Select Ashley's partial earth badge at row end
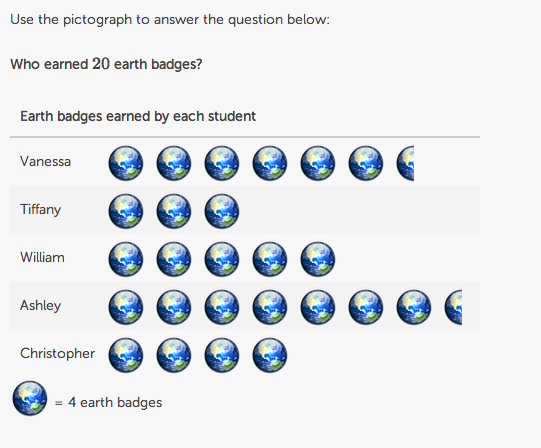The image size is (541, 448). click(453, 307)
